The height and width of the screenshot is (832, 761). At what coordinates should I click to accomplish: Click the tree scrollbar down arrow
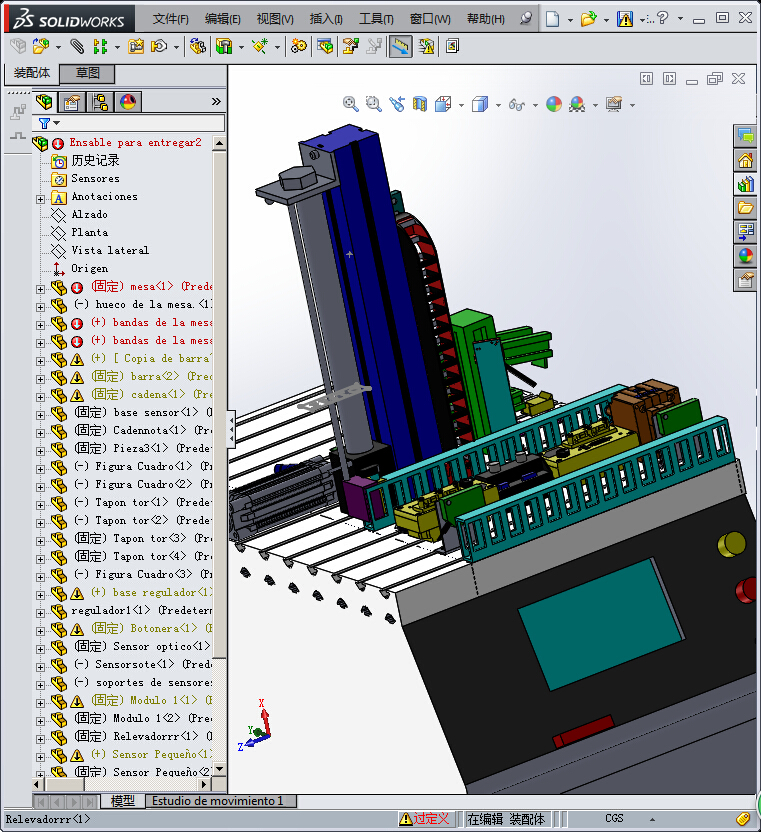point(219,769)
